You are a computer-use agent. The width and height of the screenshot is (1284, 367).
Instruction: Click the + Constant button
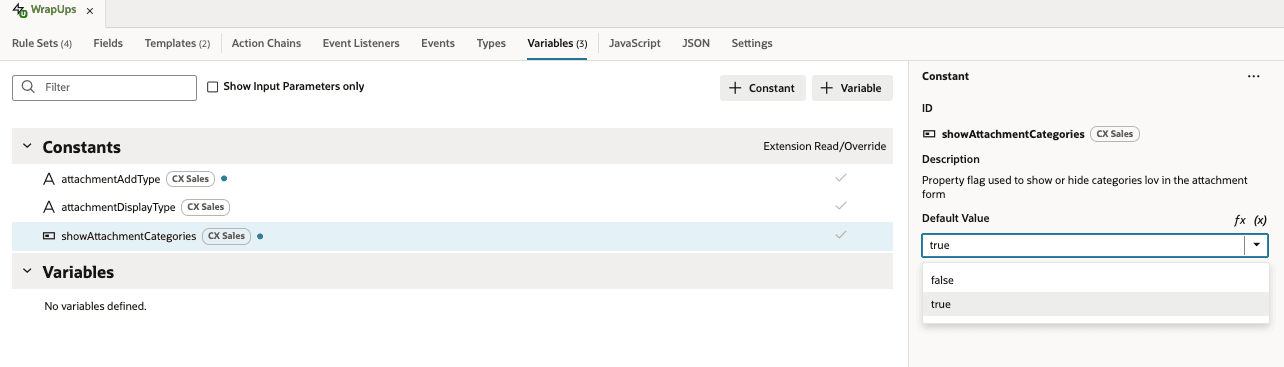[x=763, y=88]
